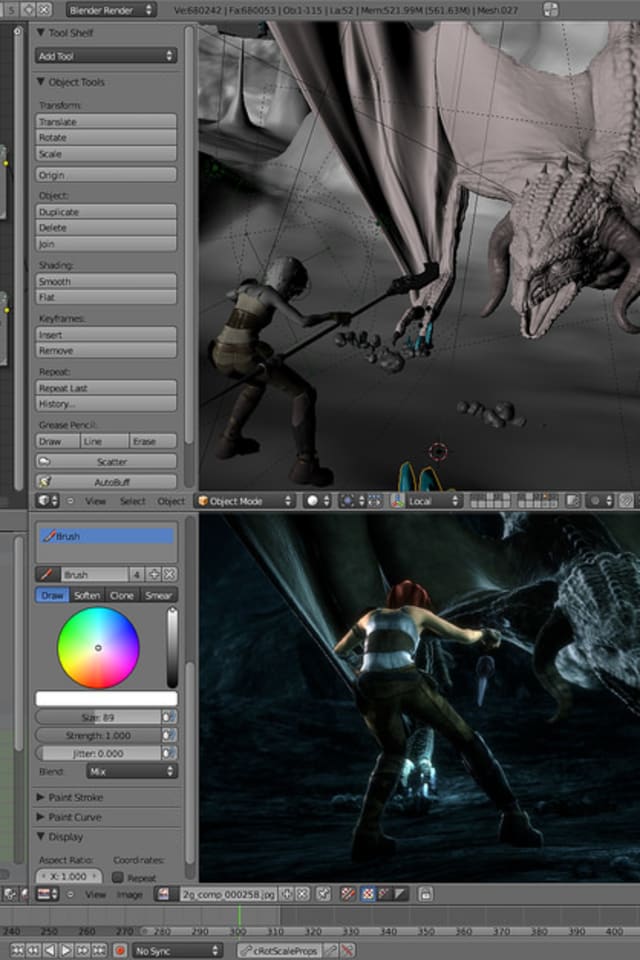Open the Blender Render engine dropdown
The image size is (640, 960).
pos(110,10)
